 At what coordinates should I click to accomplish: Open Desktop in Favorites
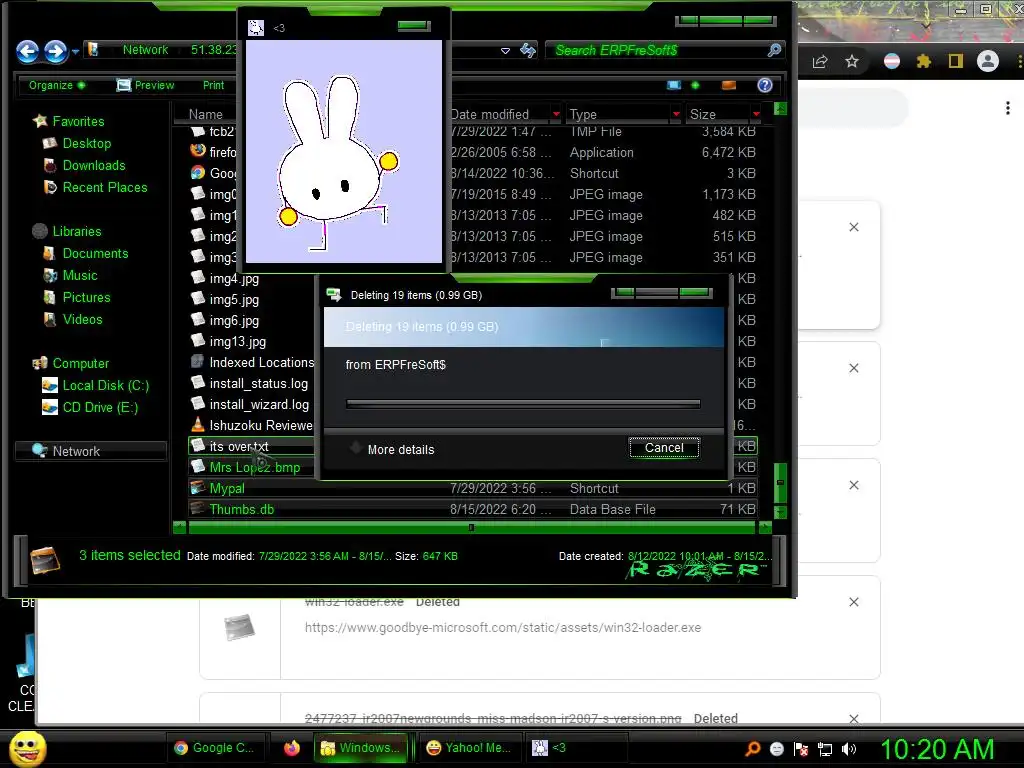point(86,143)
